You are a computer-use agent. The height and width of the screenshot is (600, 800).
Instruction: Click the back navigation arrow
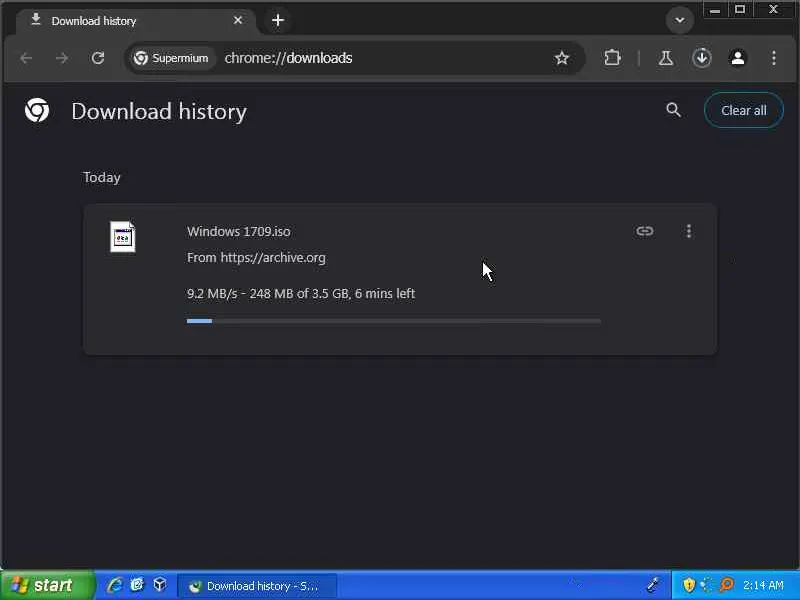pyautogui.click(x=27, y=58)
